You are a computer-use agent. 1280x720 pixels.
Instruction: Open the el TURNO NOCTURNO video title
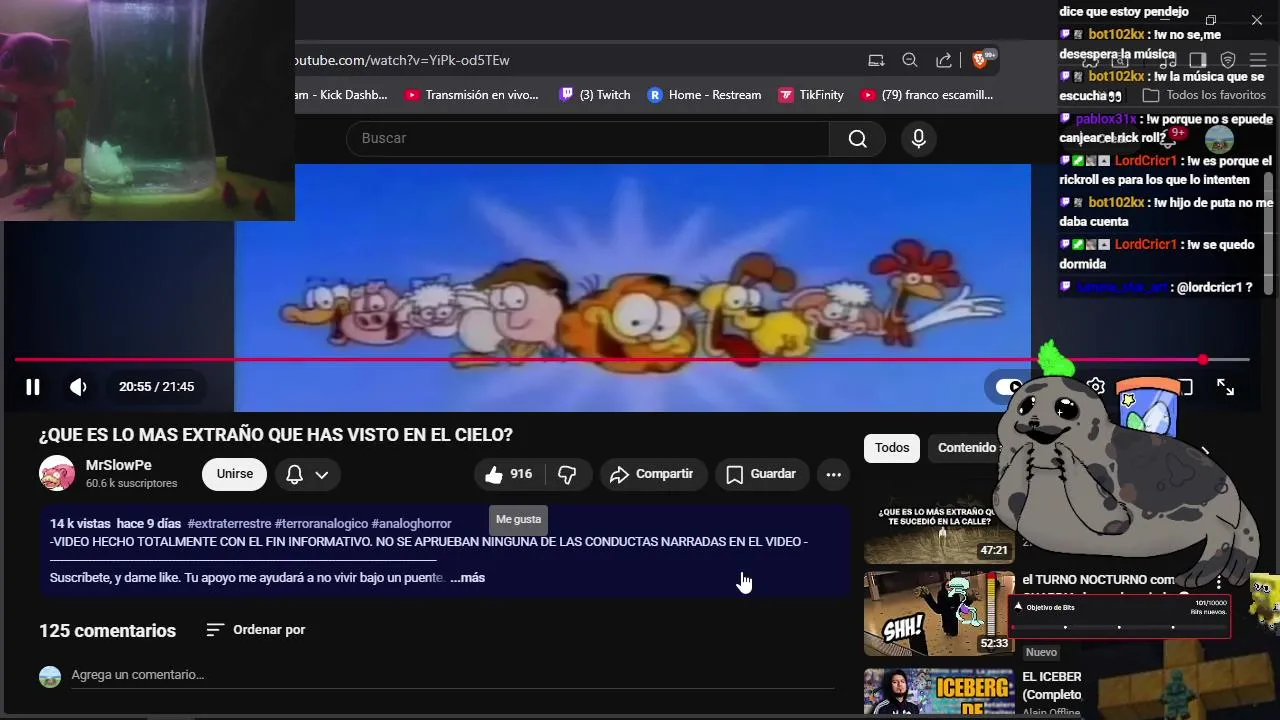[1098, 580]
